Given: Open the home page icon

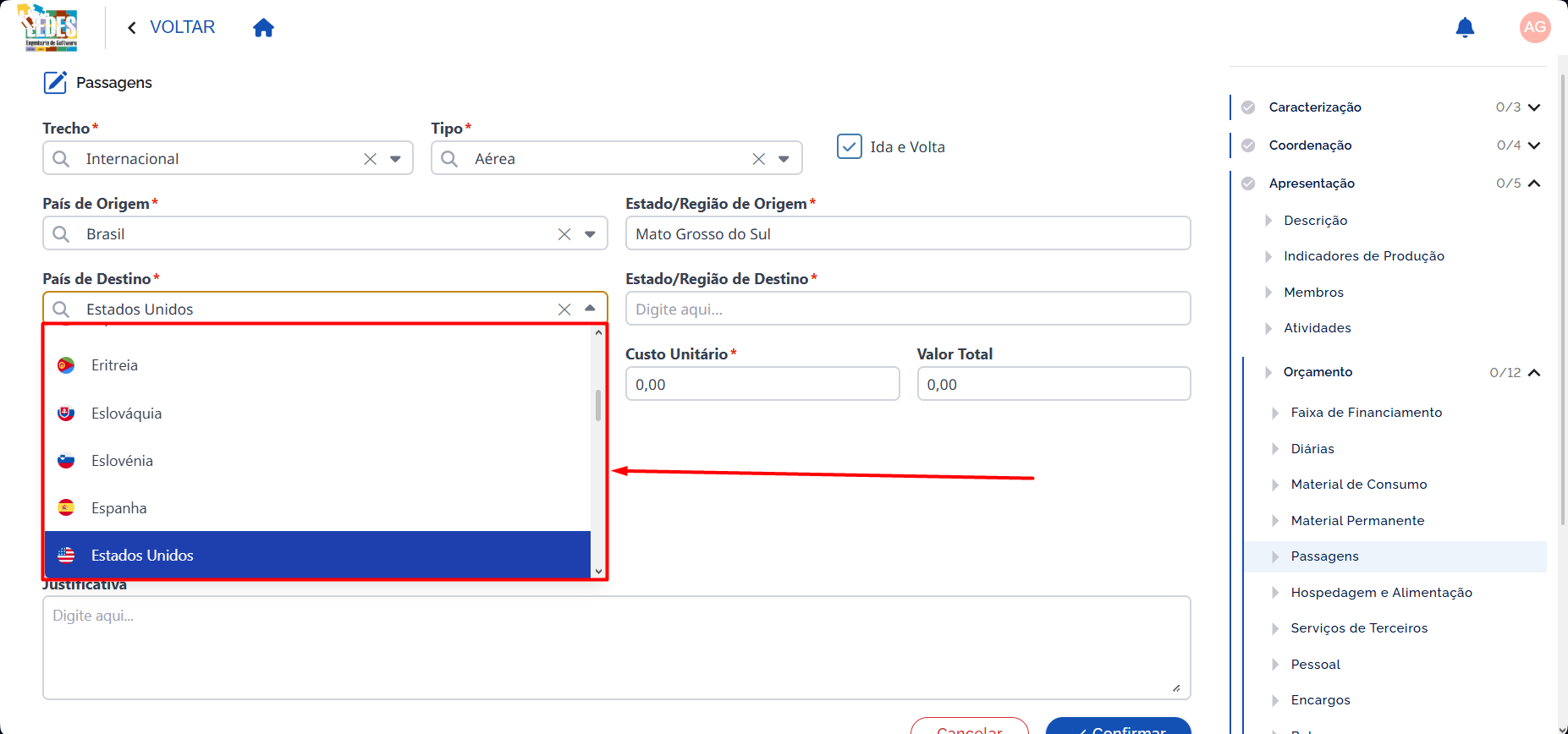Looking at the screenshot, I should click(263, 28).
